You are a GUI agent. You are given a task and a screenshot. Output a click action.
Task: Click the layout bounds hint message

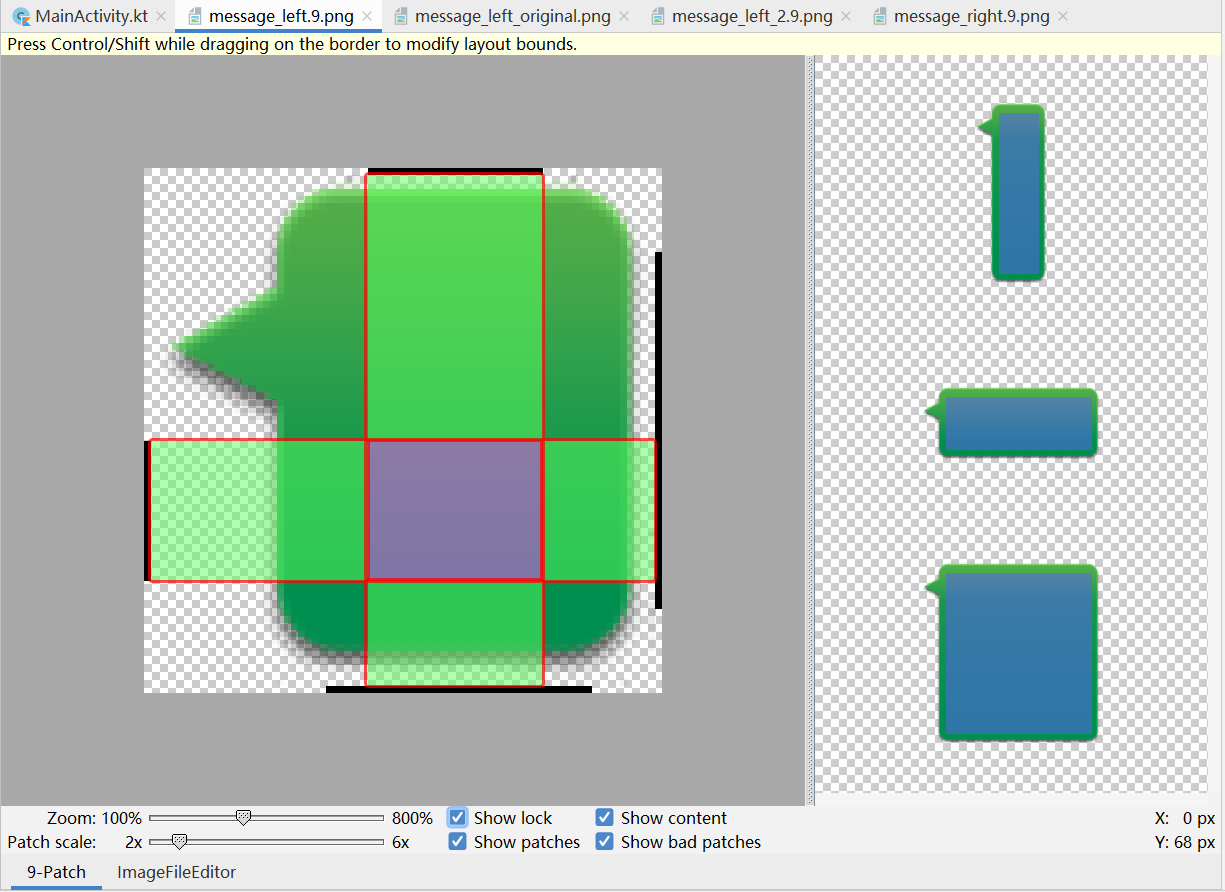(x=292, y=44)
